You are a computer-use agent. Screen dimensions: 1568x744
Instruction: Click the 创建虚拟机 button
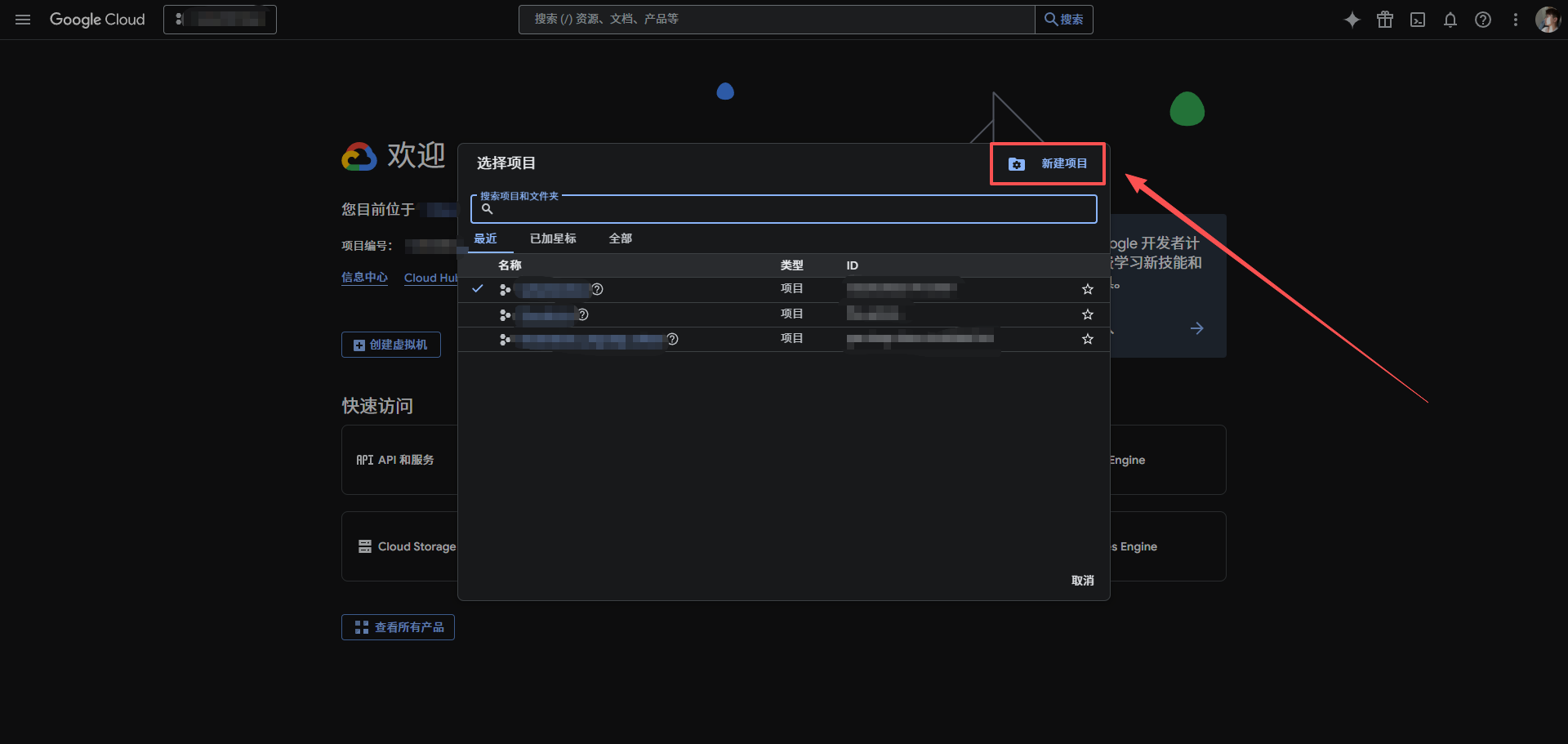pyautogui.click(x=390, y=345)
